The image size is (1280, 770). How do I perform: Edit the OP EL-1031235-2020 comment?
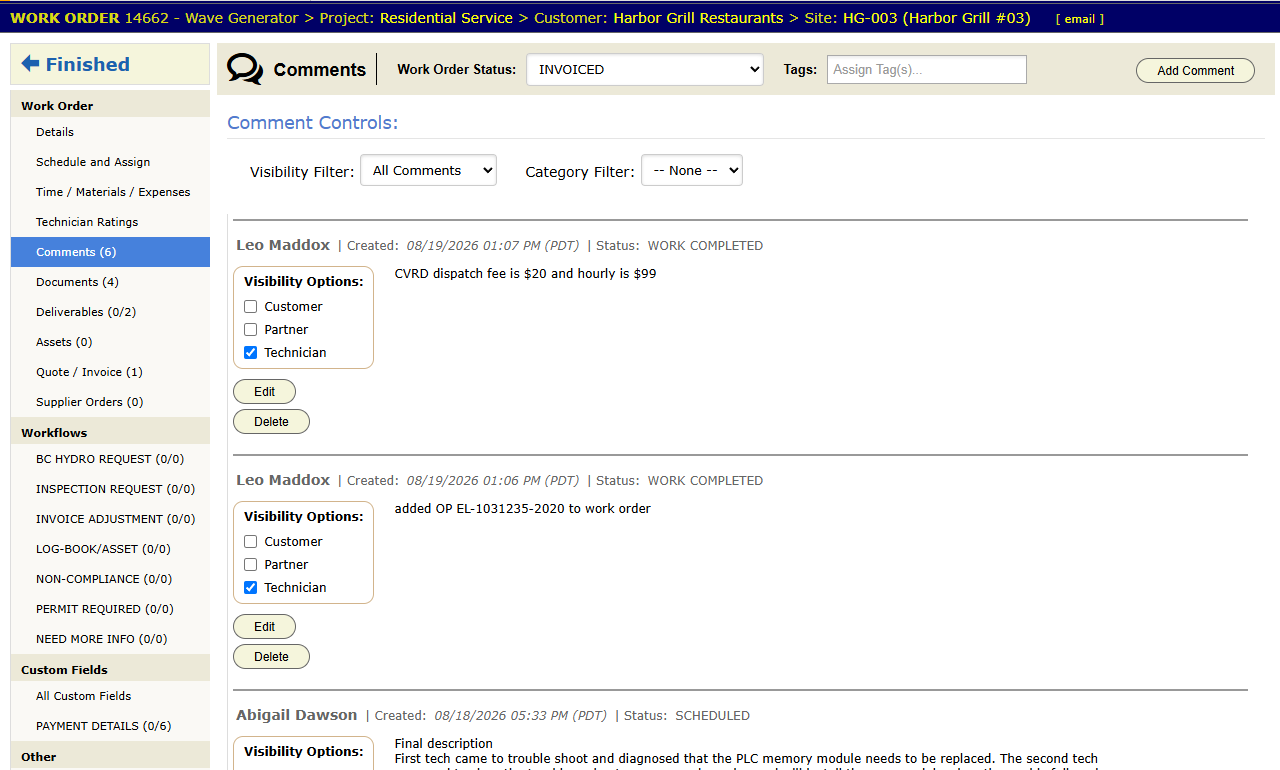point(264,627)
